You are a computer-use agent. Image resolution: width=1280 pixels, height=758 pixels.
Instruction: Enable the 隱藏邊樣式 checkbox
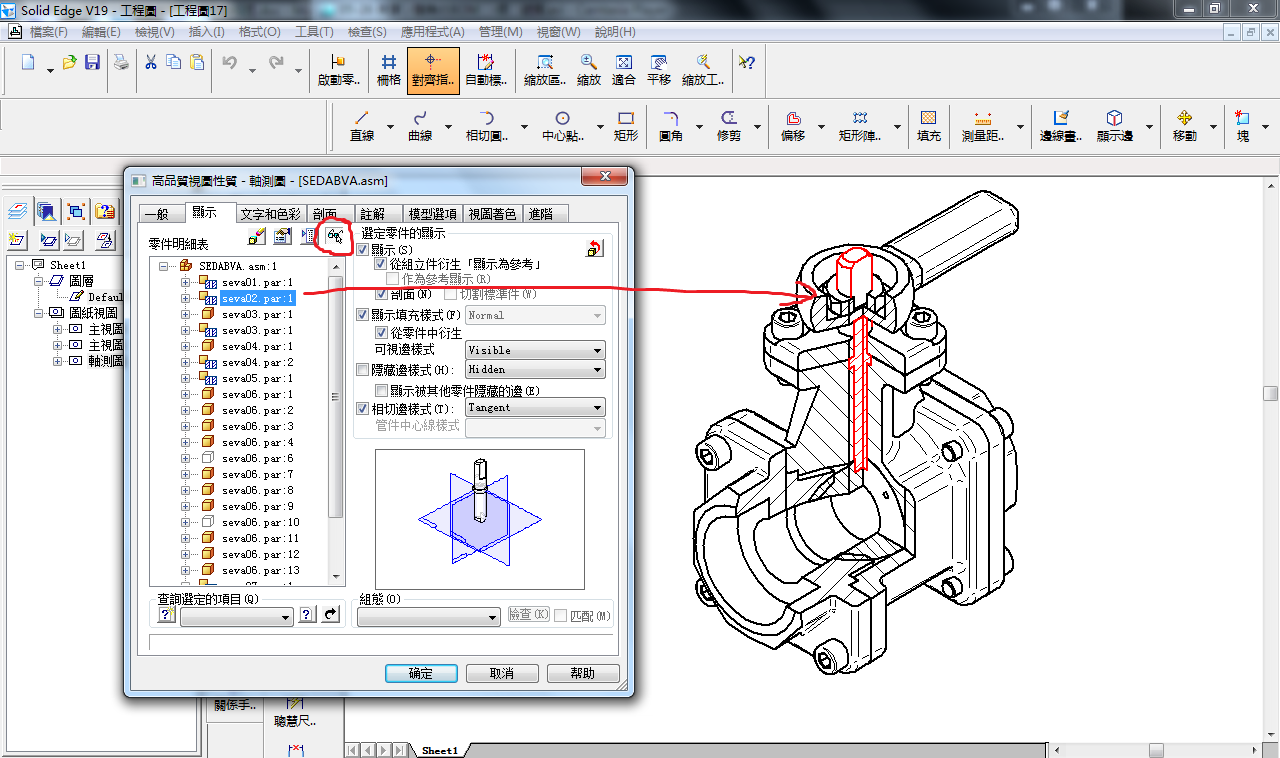click(x=363, y=370)
